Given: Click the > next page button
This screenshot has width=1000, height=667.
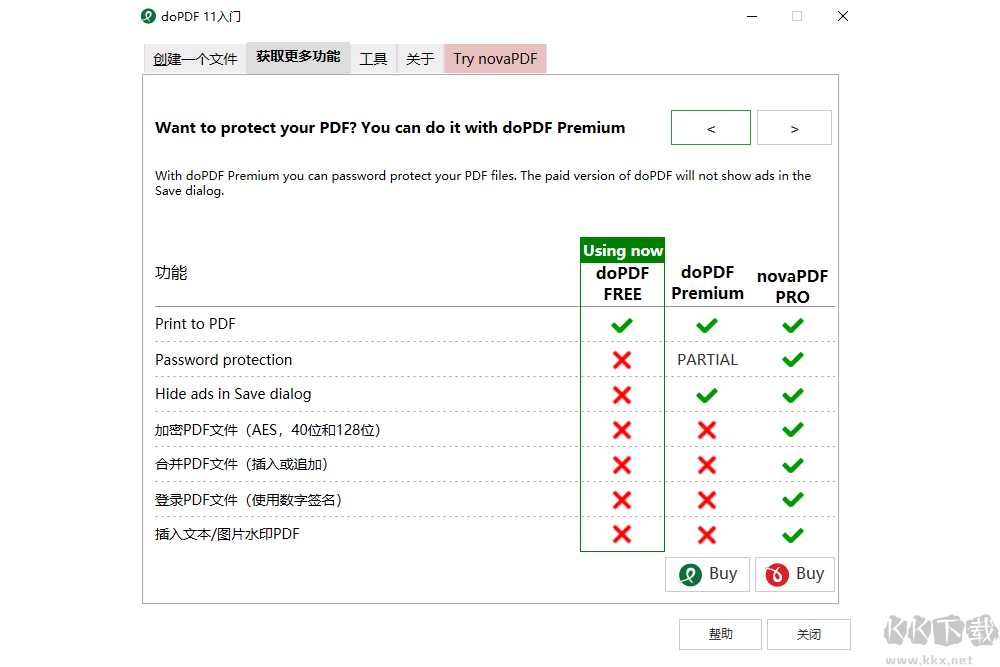Looking at the screenshot, I should pyautogui.click(x=794, y=127).
